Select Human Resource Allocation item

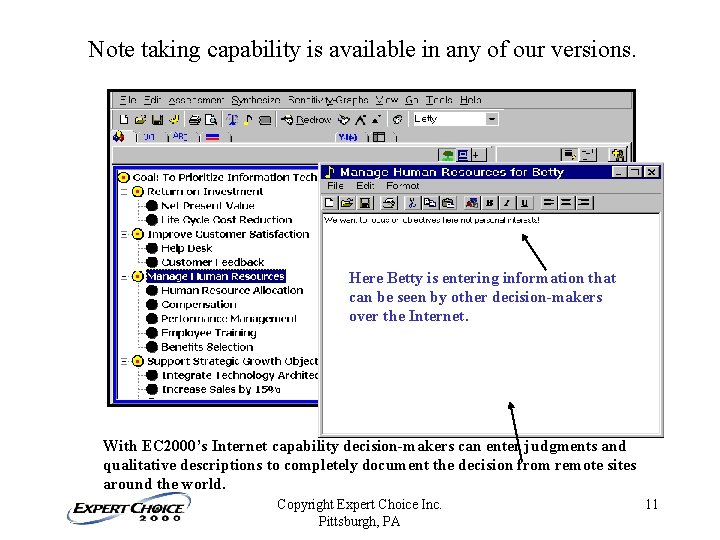point(232,291)
